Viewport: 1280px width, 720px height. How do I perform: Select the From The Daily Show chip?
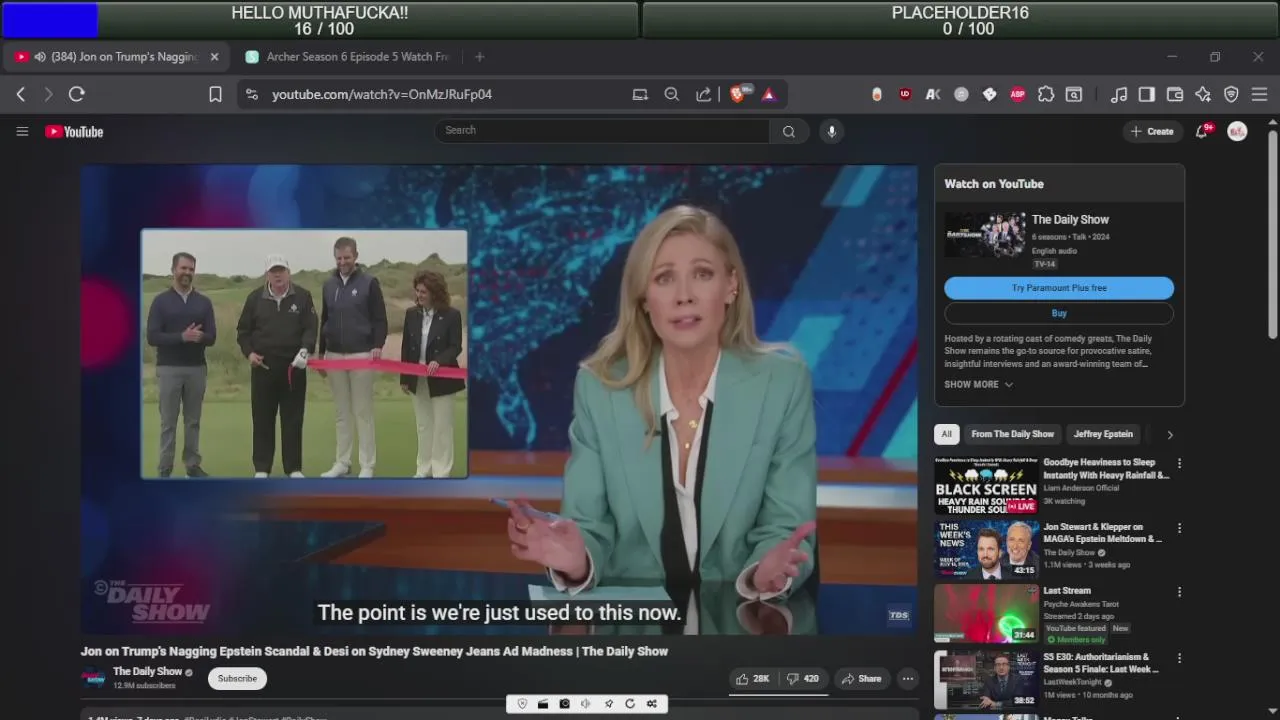click(x=1012, y=434)
